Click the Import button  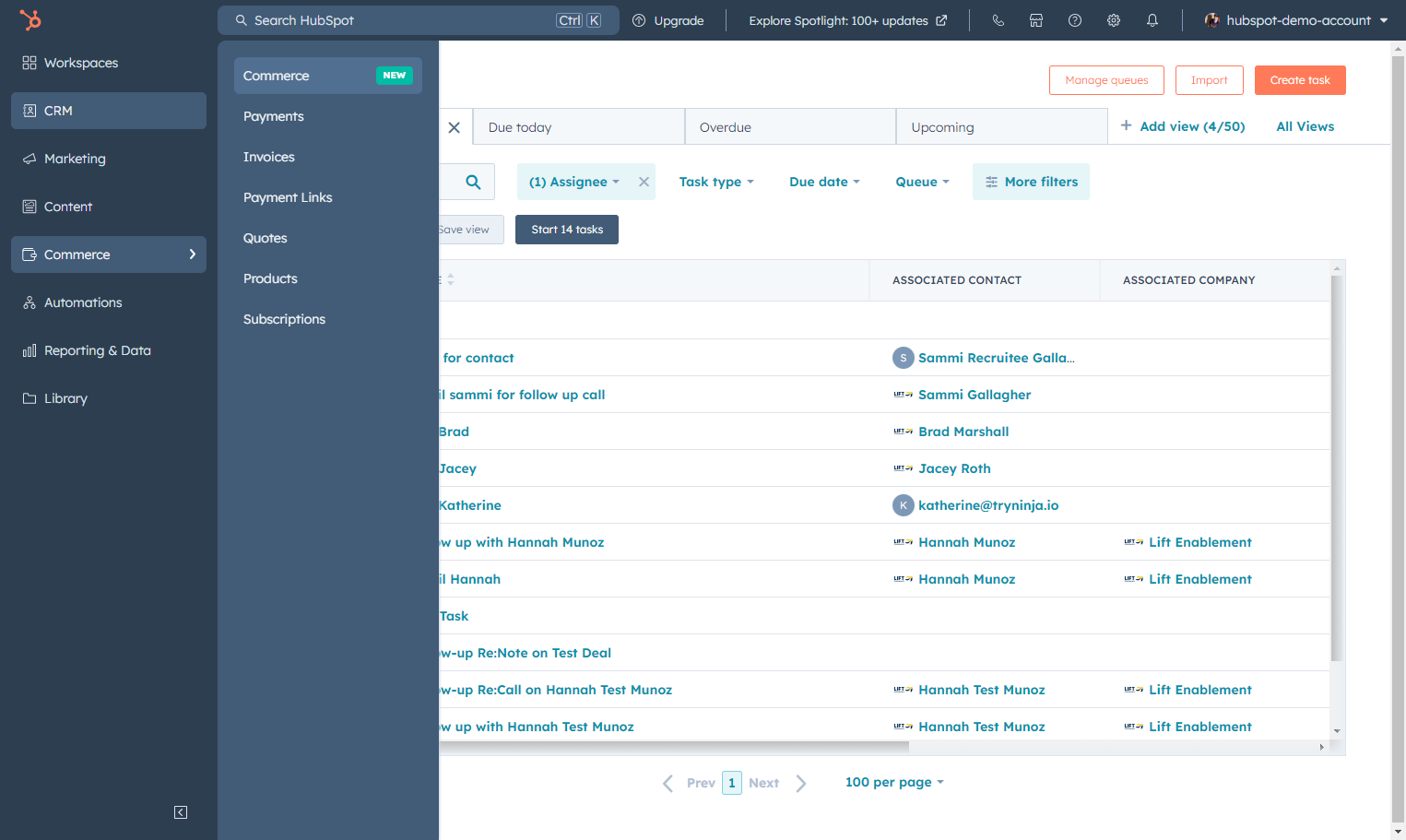click(1209, 80)
